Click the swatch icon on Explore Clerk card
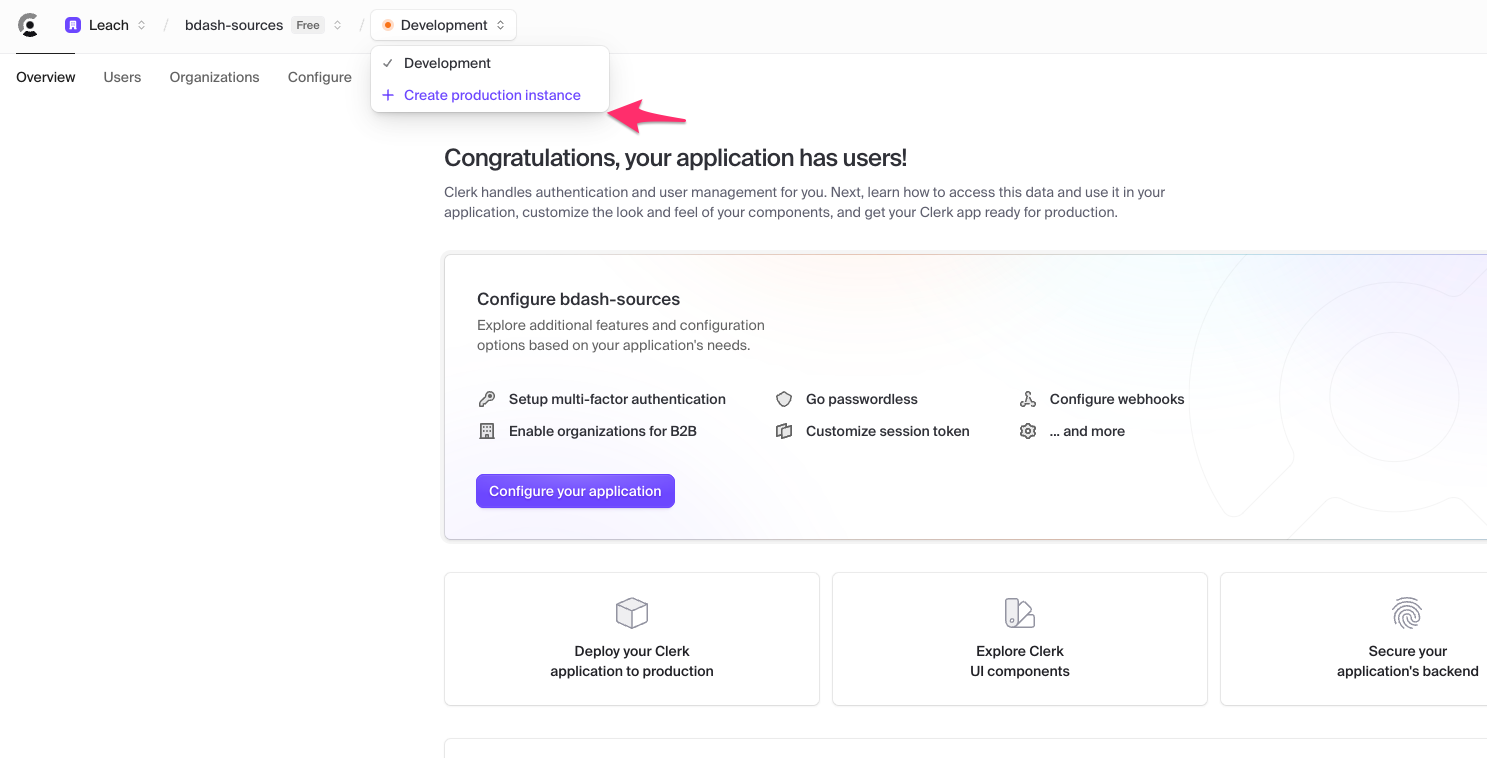Viewport: 1487px width, 758px height. pyautogui.click(x=1019, y=613)
